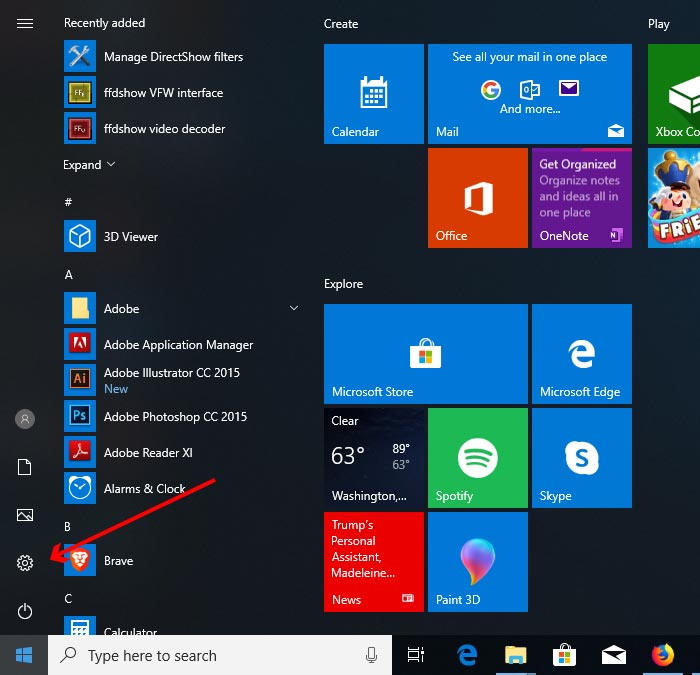
Task: Open File Explorer from the taskbar
Action: pos(516,655)
